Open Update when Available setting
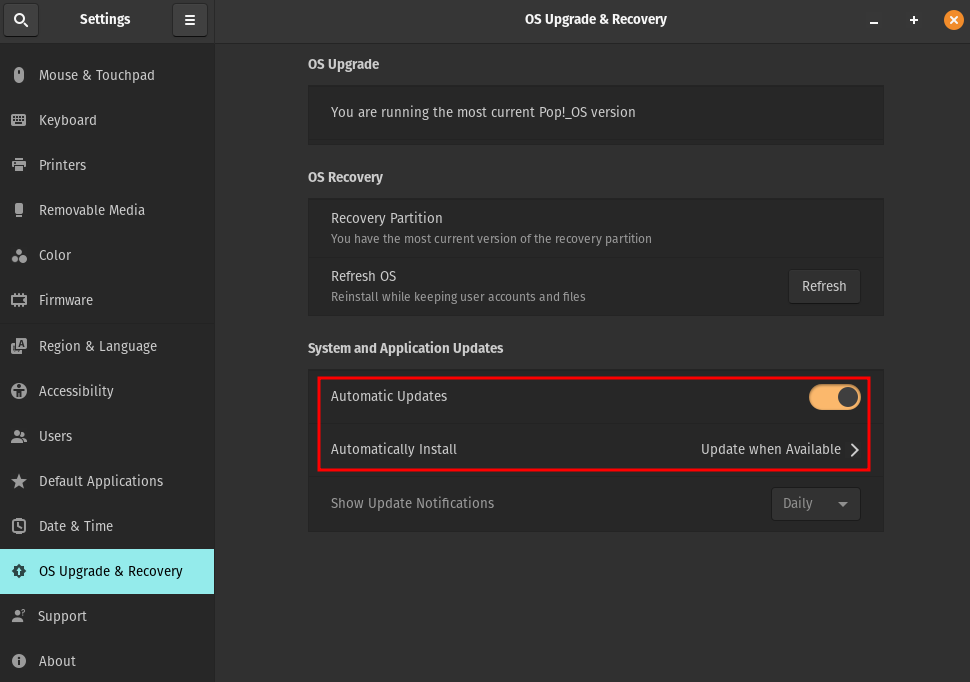The width and height of the screenshot is (970, 682). (x=770, y=450)
